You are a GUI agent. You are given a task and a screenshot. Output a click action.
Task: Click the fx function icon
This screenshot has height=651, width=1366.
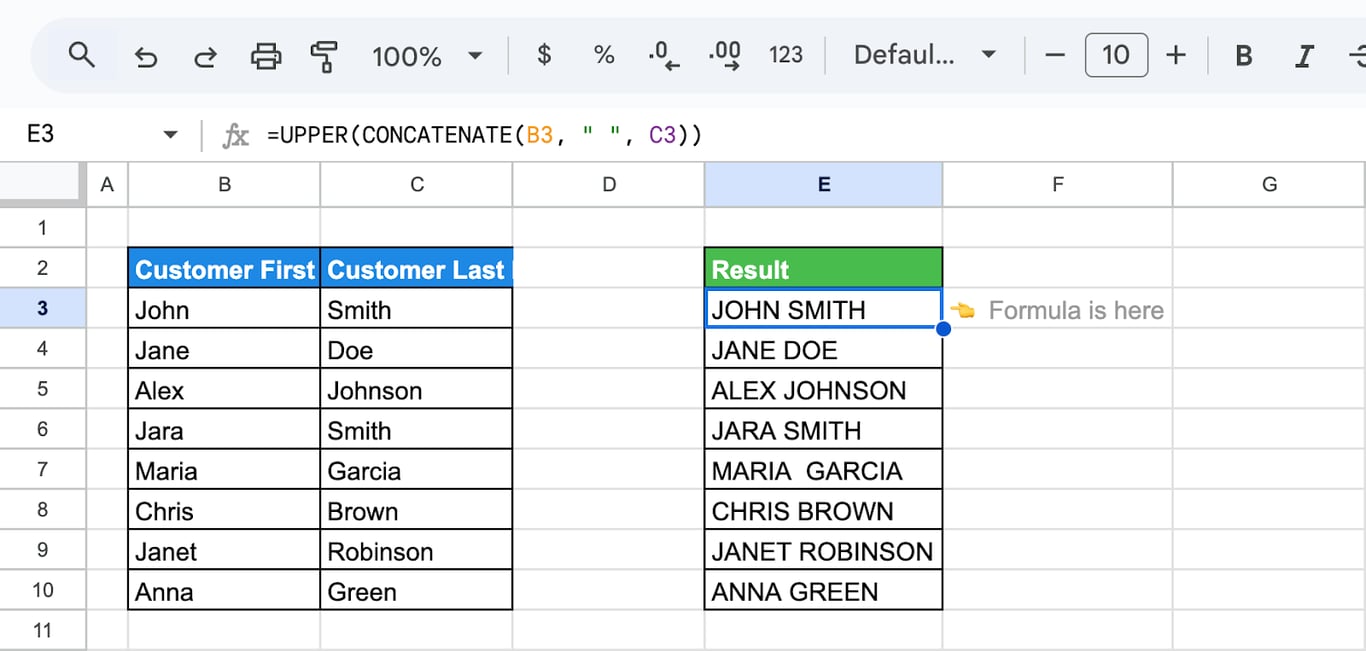[x=235, y=135]
